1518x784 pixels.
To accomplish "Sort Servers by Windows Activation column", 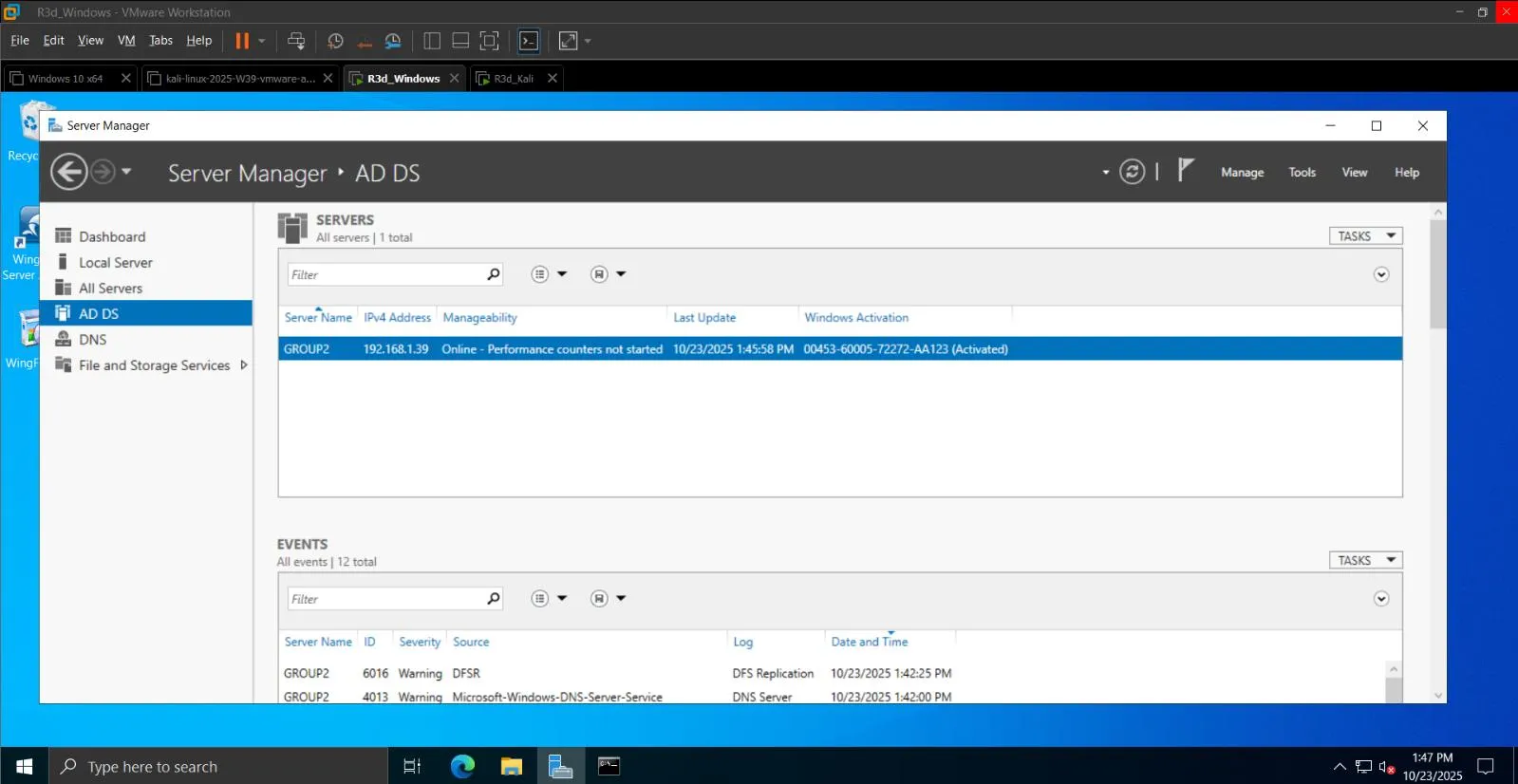I will point(856,318).
